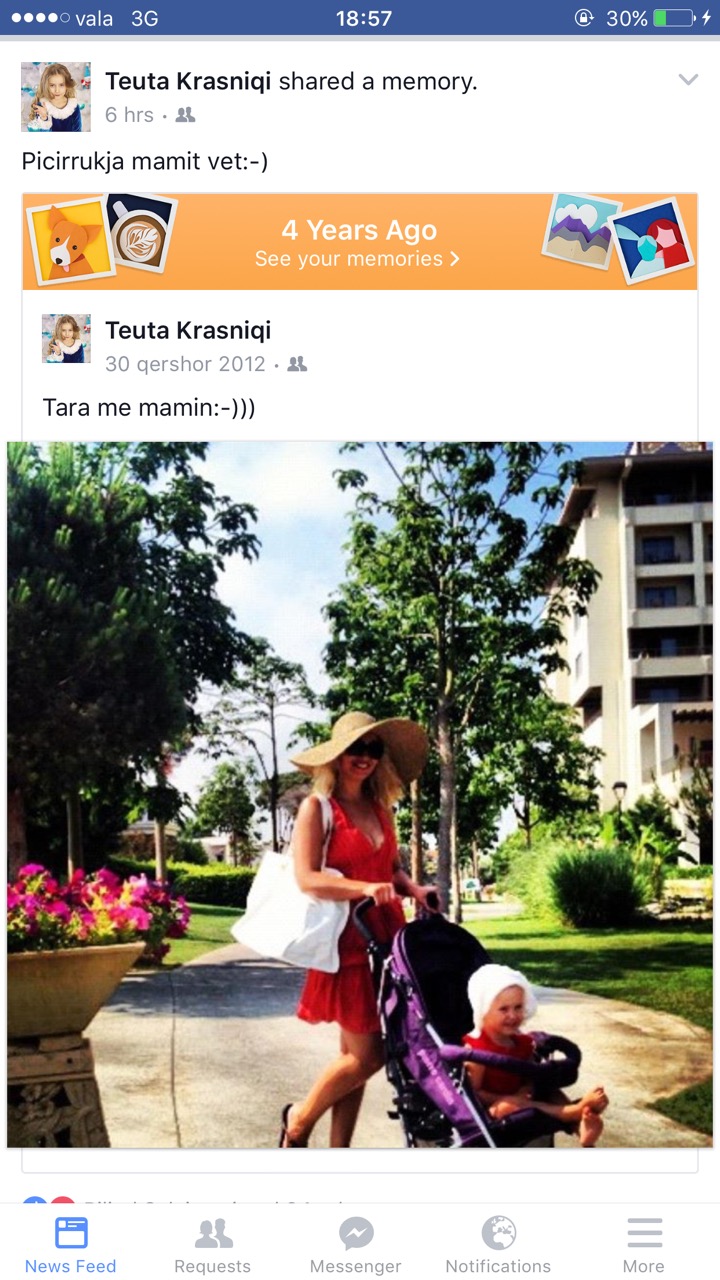Tap the latte coffee sticker icon
Image resolution: width=720 pixels, height=1280 pixels.
[139, 231]
